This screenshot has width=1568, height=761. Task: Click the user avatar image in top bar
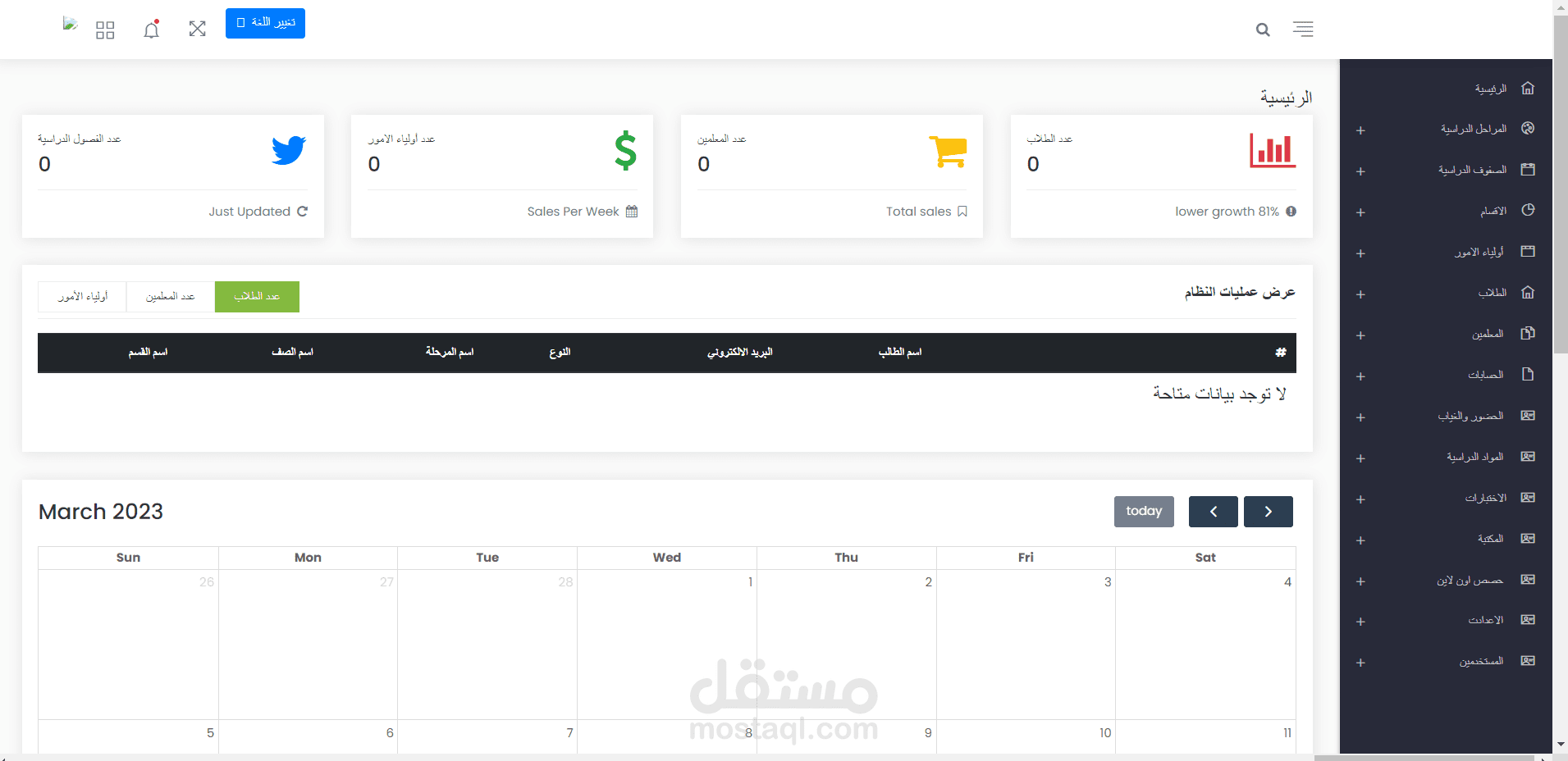coord(70,24)
